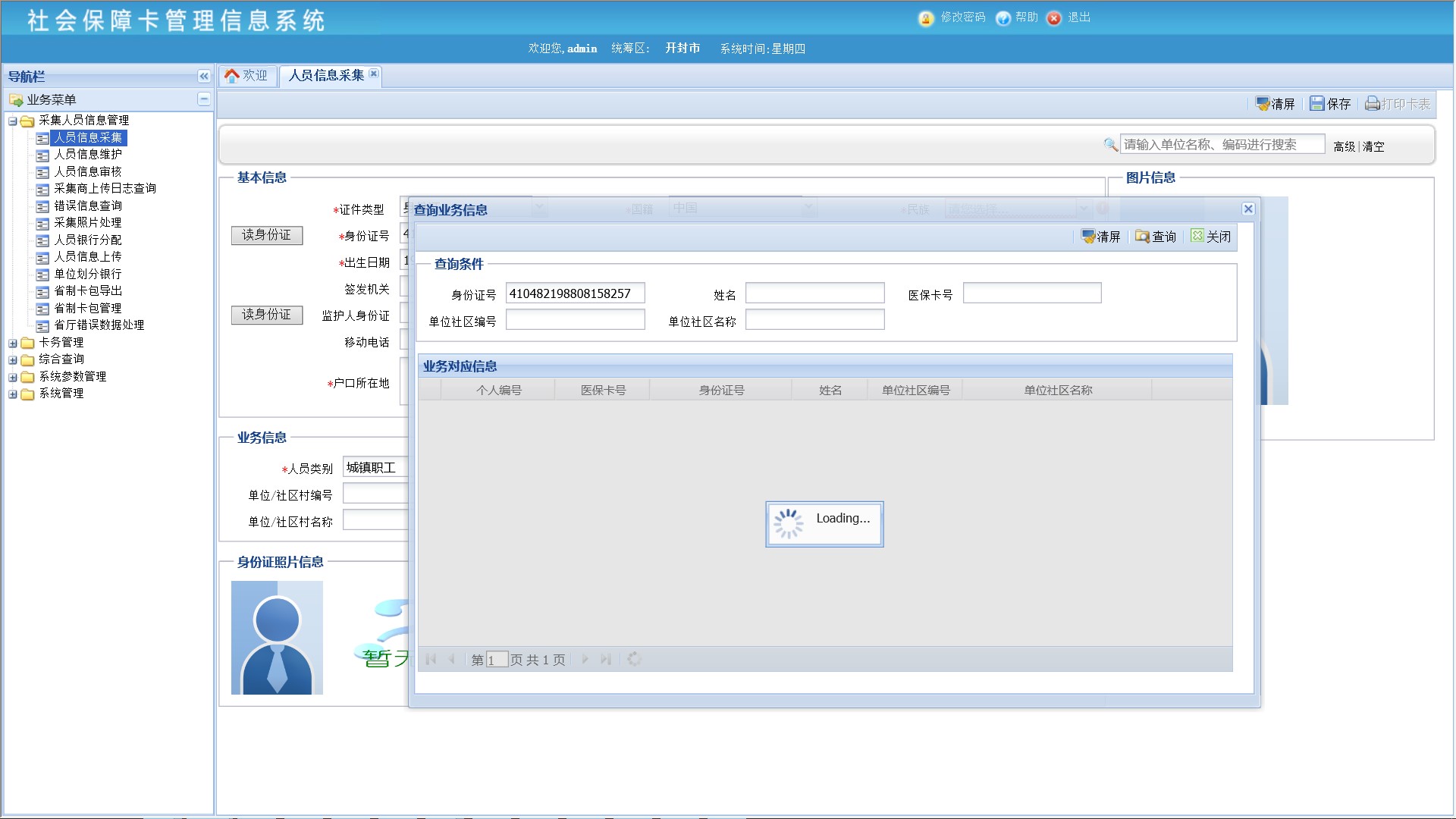Click the 医保卡号 input field

tap(1032, 293)
